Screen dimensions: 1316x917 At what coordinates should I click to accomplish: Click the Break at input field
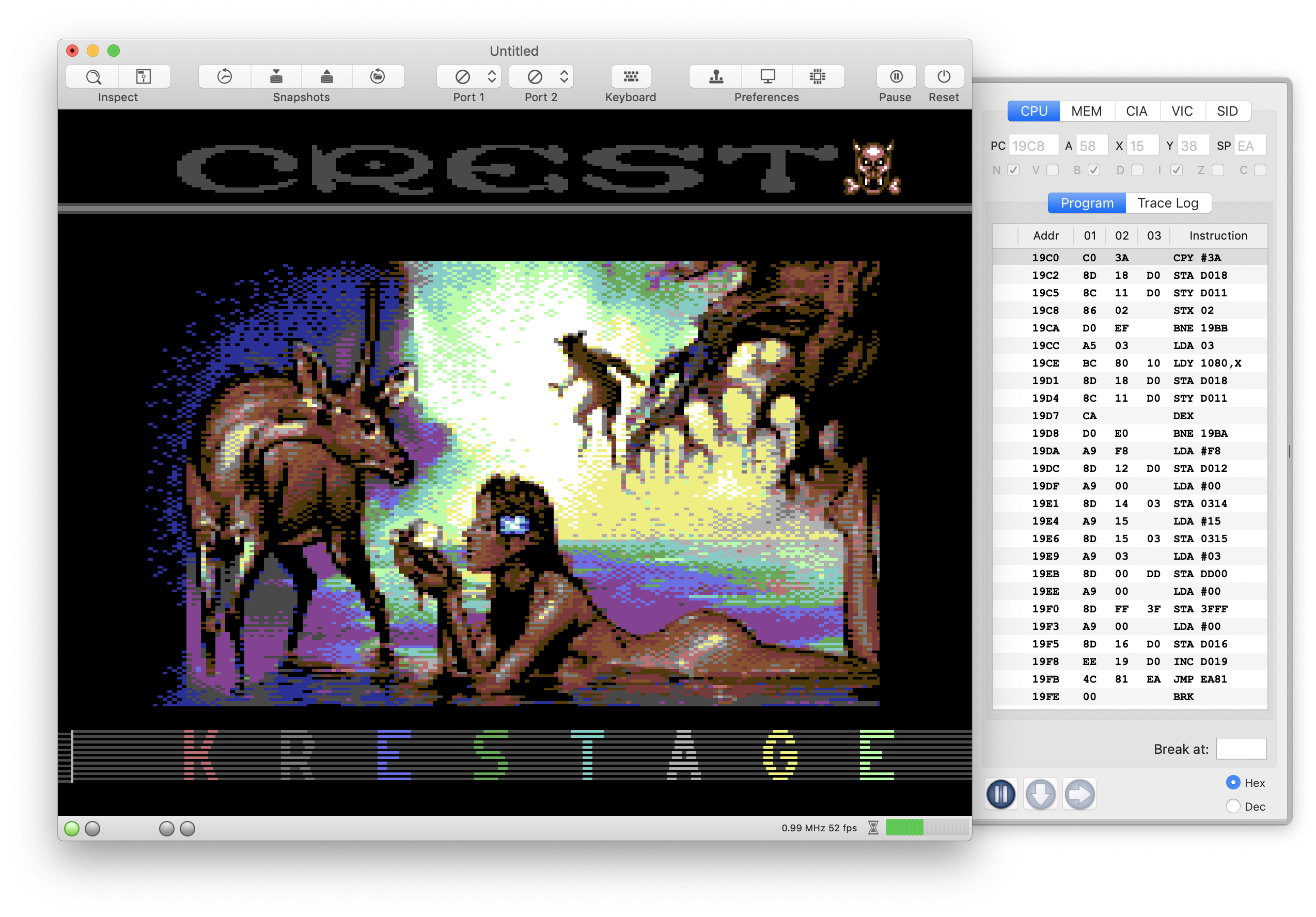click(x=1241, y=749)
